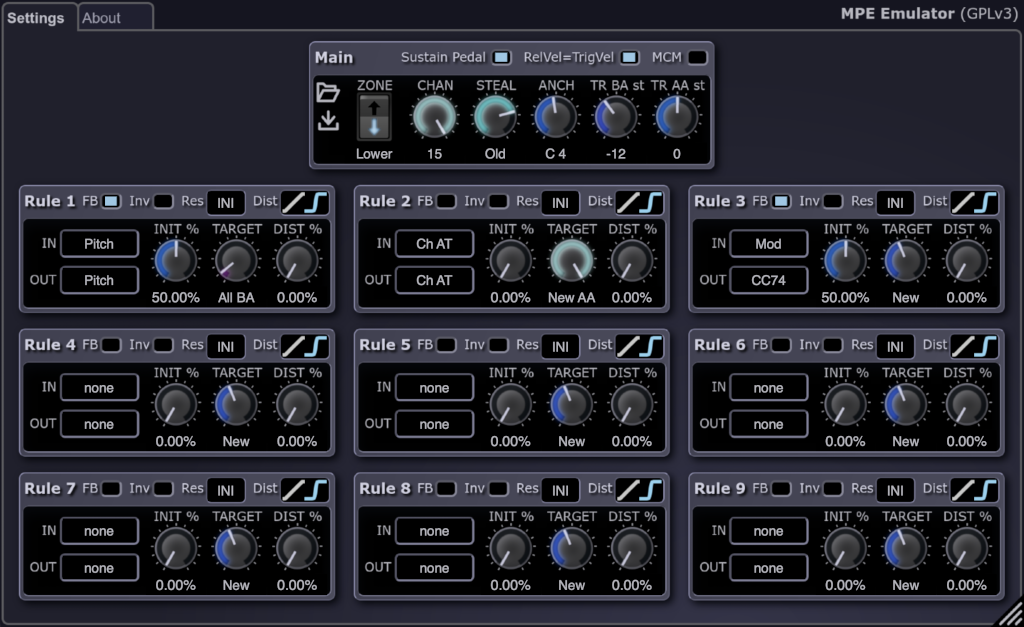This screenshot has width=1024, height=627.
Task: Click Rule 3 Dist curve shape icon
Action: coord(974,202)
